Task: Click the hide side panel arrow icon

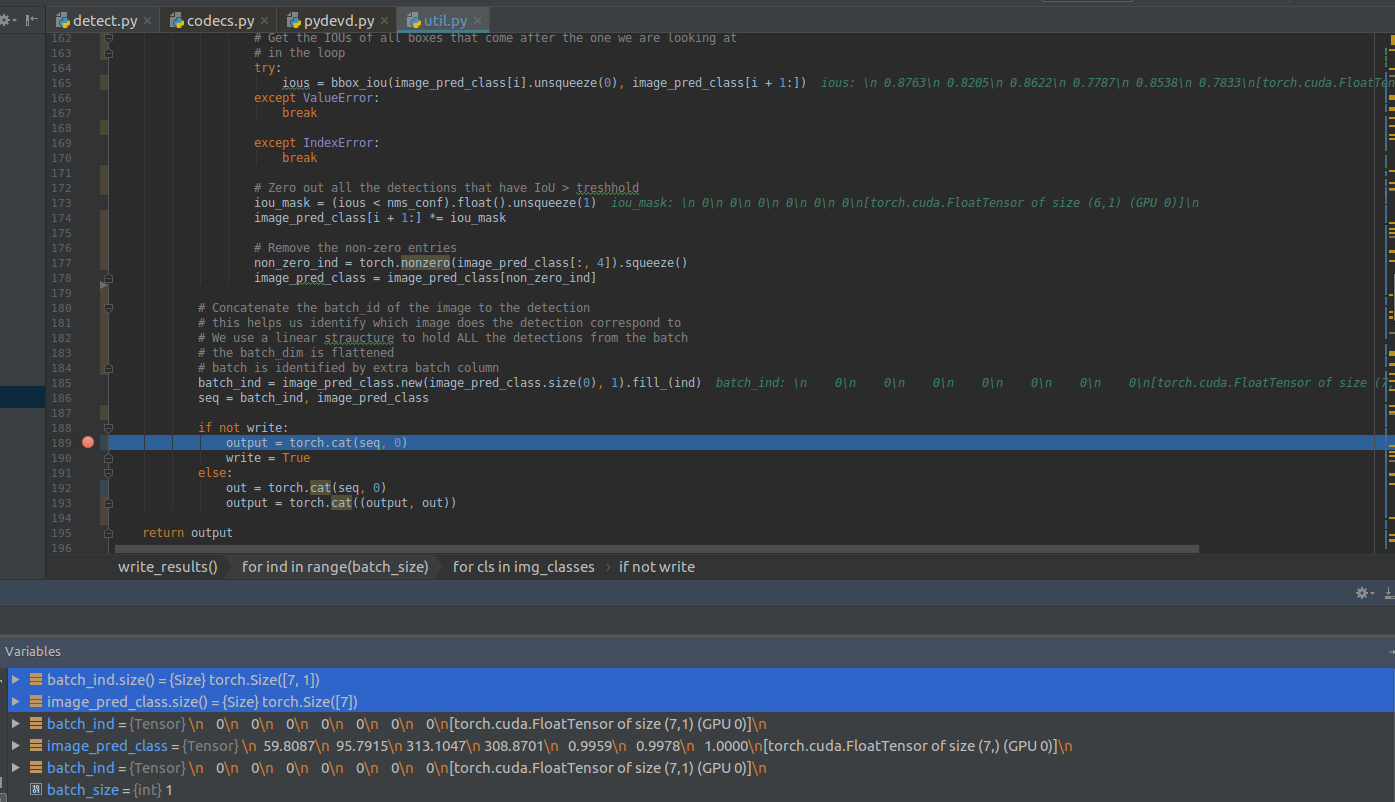Action: [x=32, y=20]
